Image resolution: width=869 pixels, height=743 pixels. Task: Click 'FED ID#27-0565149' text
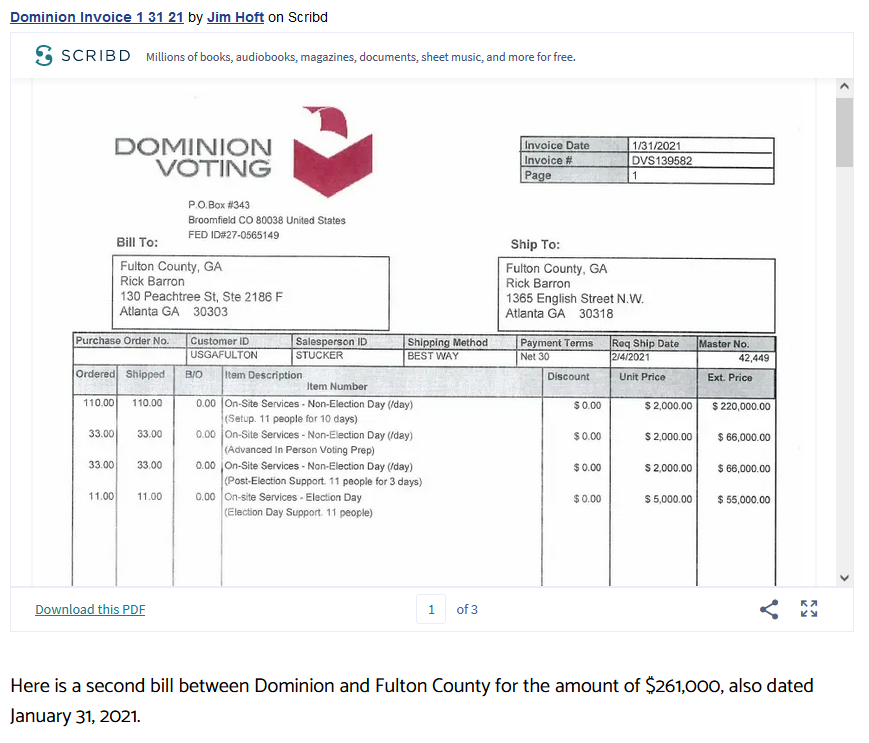233,235
